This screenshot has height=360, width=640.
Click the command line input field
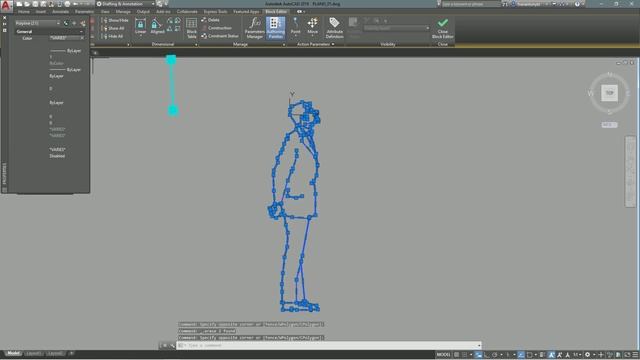click(329, 345)
